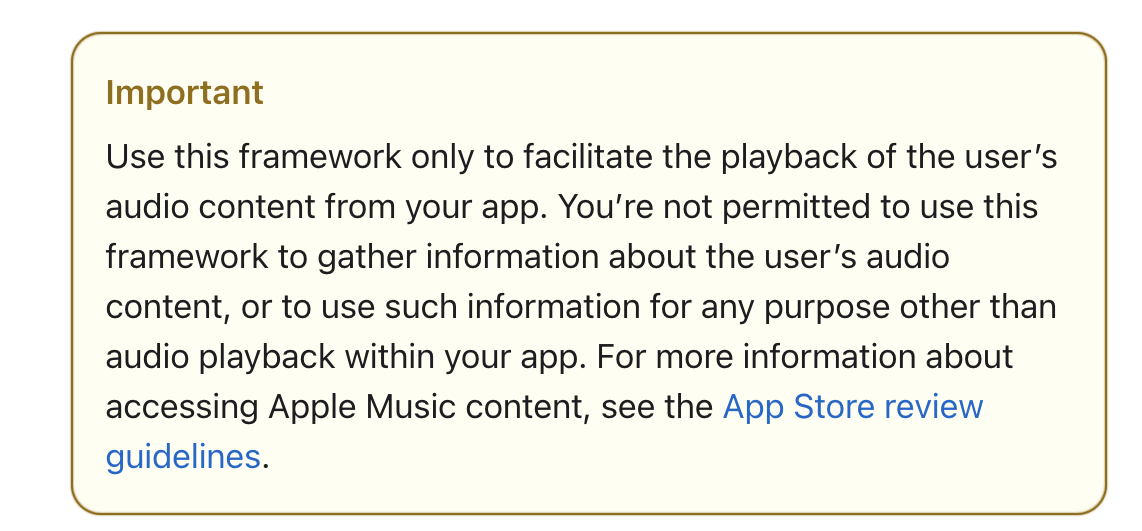Click the words see the before link

click(x=656, y=406)
